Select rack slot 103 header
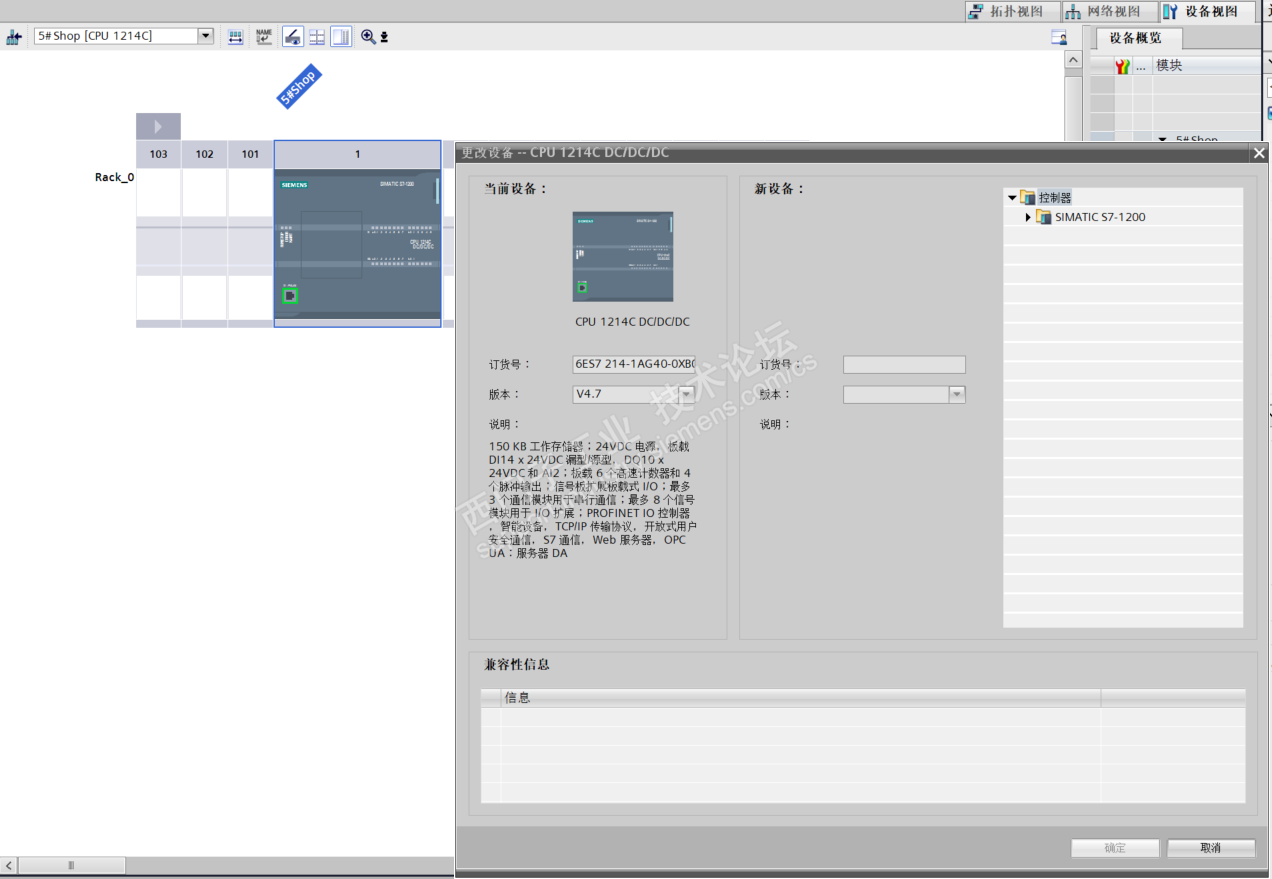This screenshot has height=879, width=1272. point(158,154)
